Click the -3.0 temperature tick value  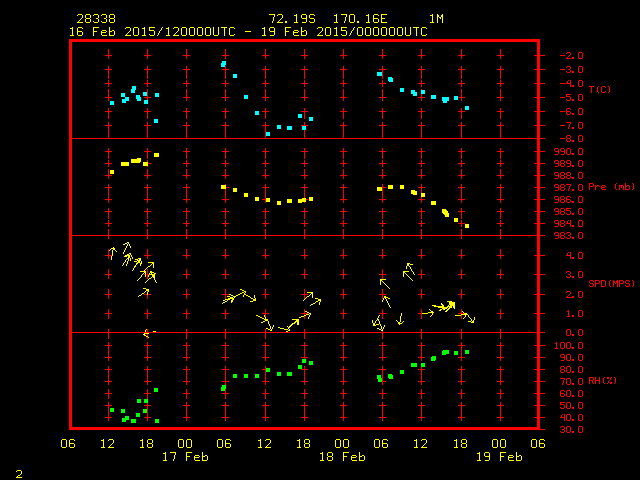(571, 70)
